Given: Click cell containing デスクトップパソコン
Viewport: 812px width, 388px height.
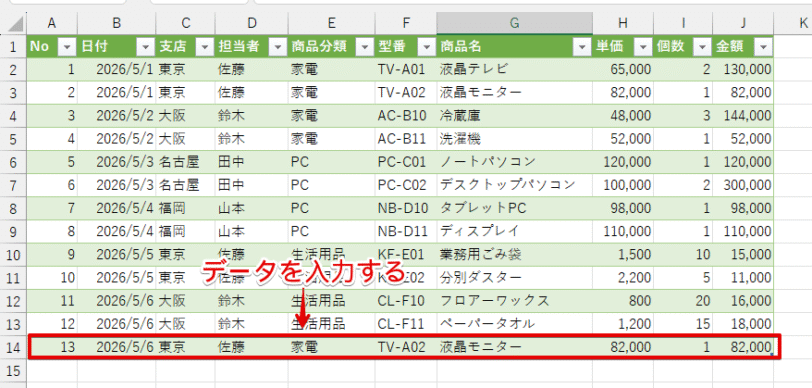Looking at the screenshot, I should 515,185.
